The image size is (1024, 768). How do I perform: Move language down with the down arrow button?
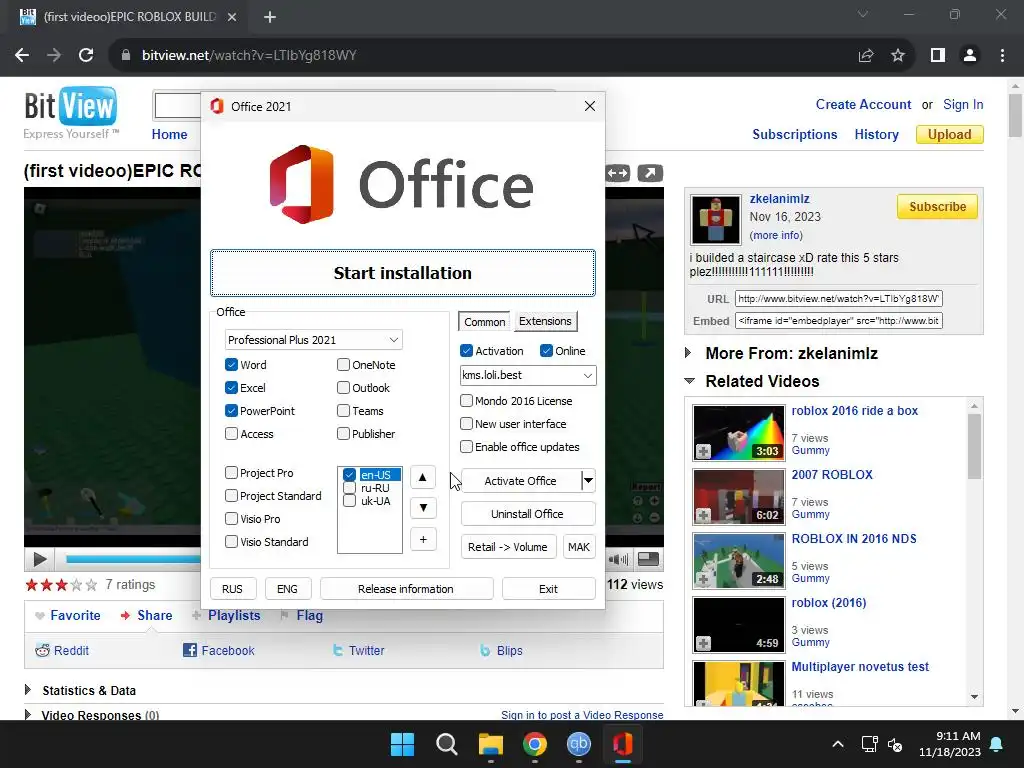pos(423,507)
